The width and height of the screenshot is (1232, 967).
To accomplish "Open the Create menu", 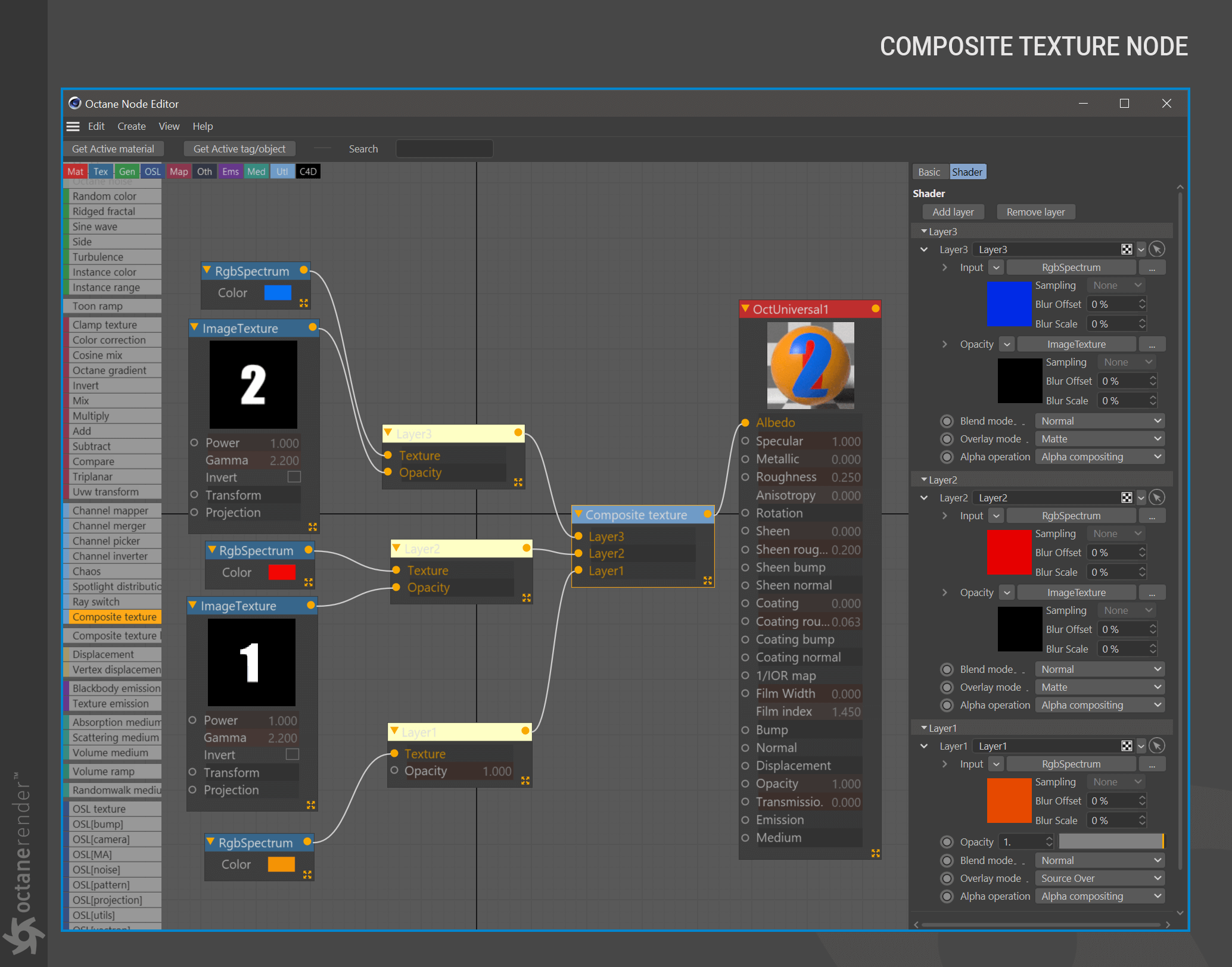I will click(131, 126).
